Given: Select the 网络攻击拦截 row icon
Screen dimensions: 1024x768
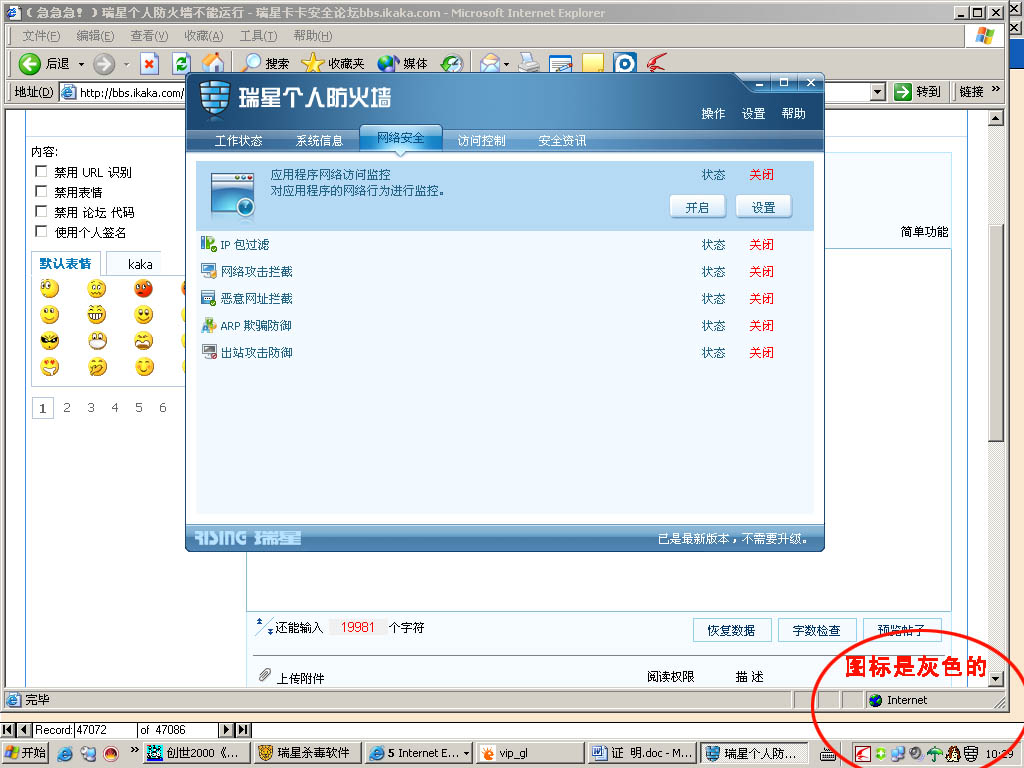Looking at the screenshot, I should point(208,271).
